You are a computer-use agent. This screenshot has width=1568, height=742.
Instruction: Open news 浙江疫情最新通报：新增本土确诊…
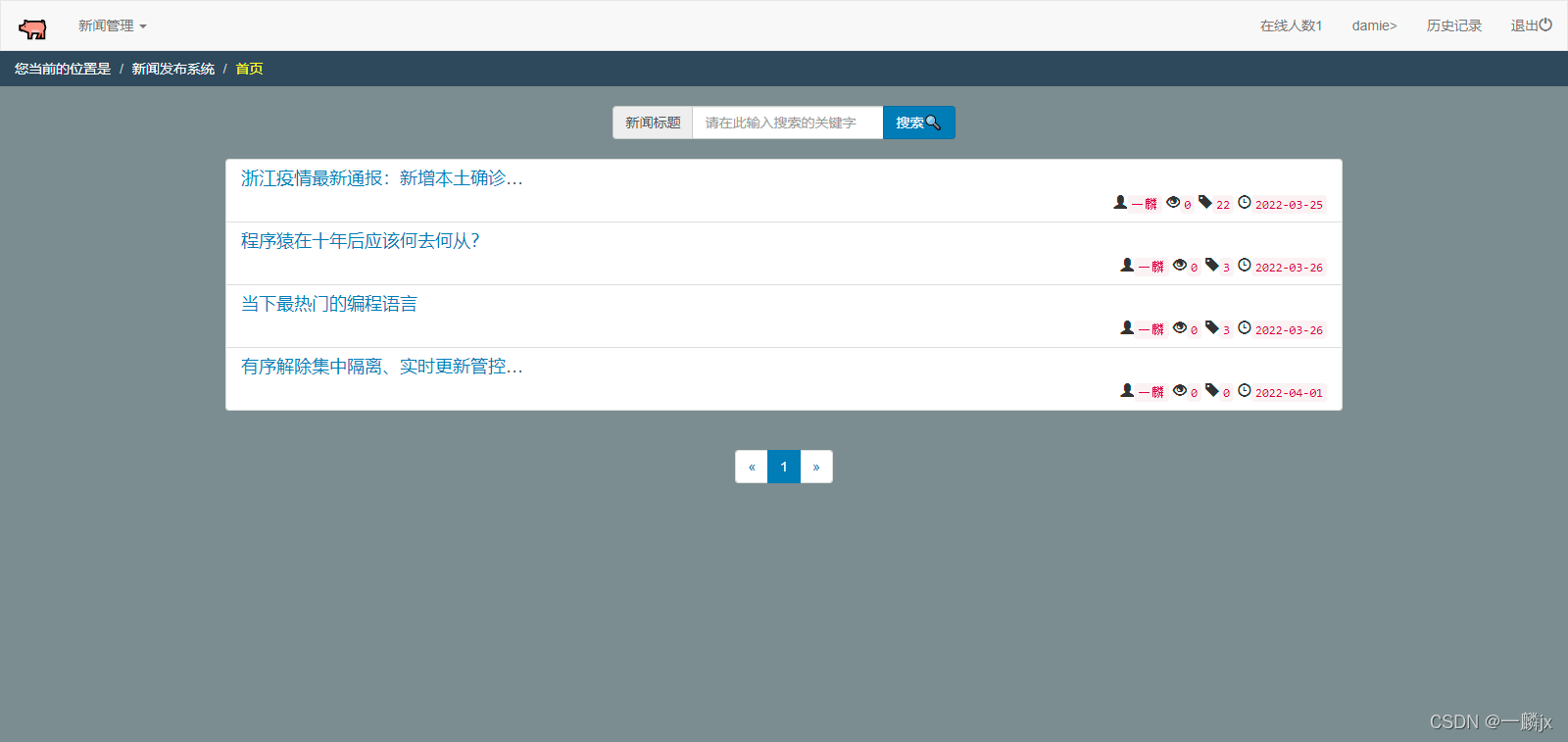(x=382, y=178)
